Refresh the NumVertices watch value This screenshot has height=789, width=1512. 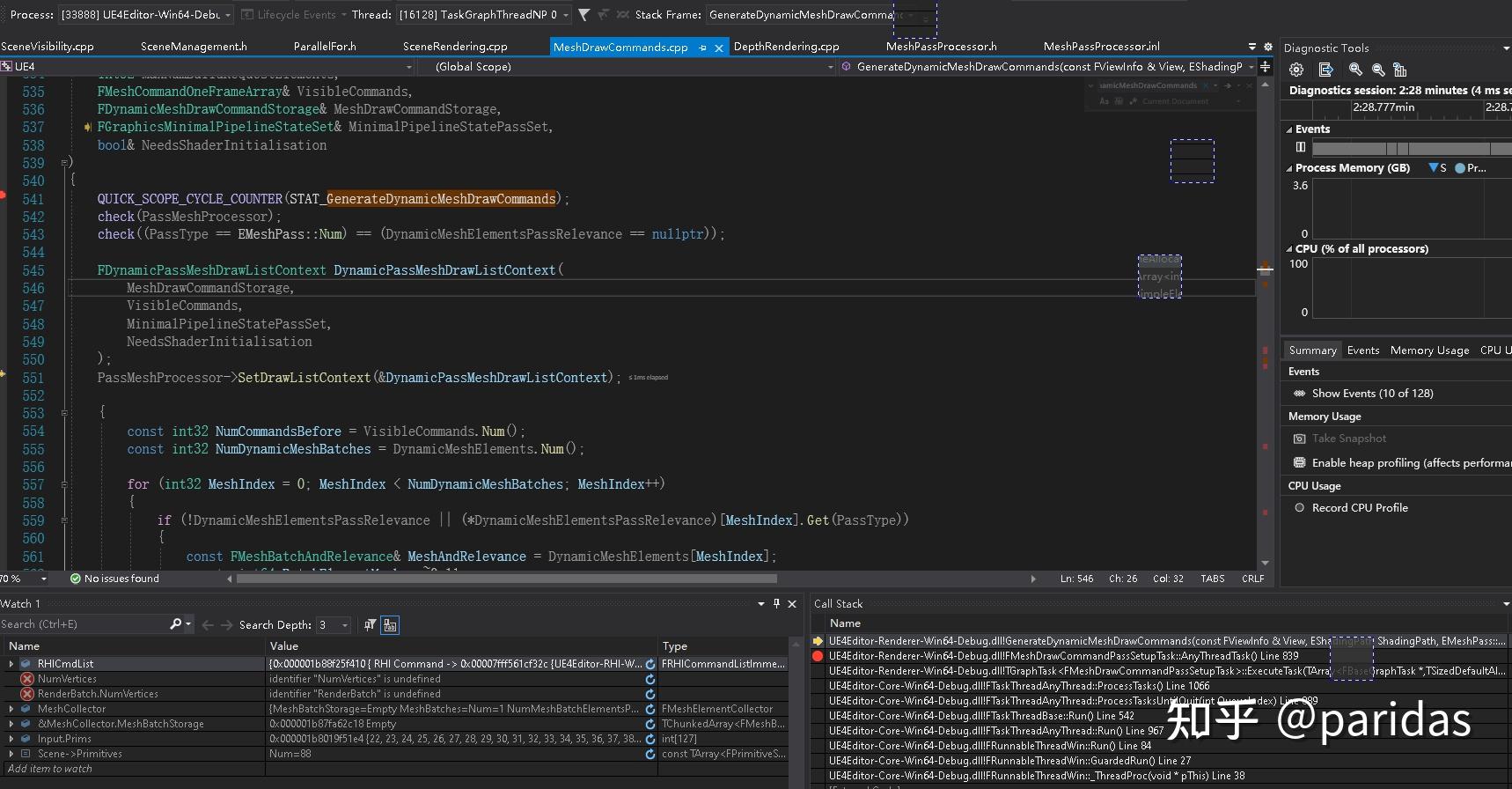coord(650,679)
